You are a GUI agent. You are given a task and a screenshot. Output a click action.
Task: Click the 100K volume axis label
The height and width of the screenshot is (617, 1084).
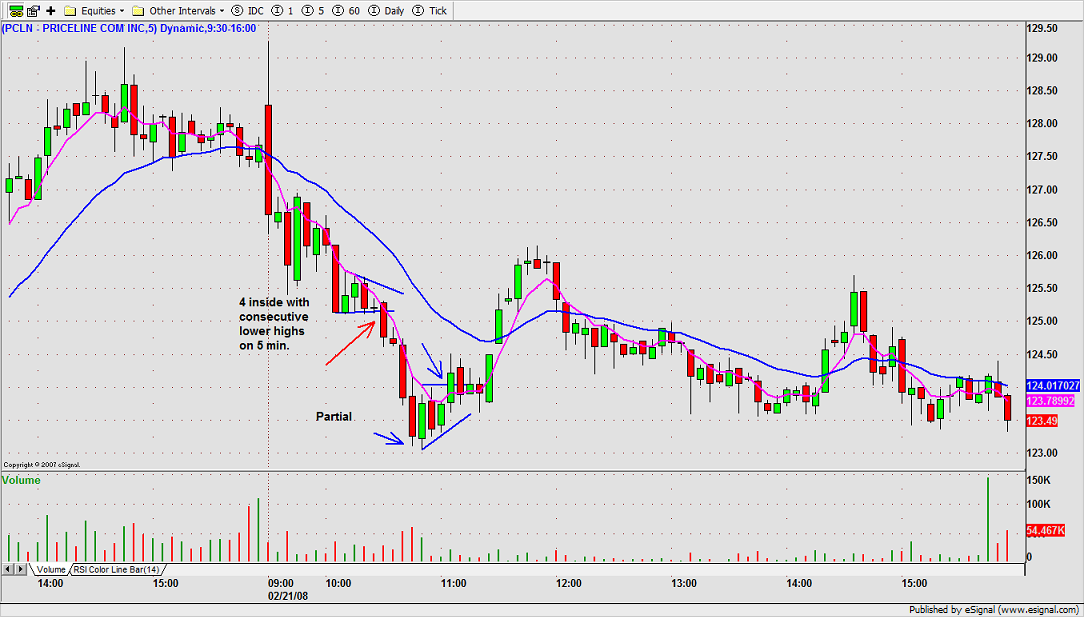point(1038,504)
